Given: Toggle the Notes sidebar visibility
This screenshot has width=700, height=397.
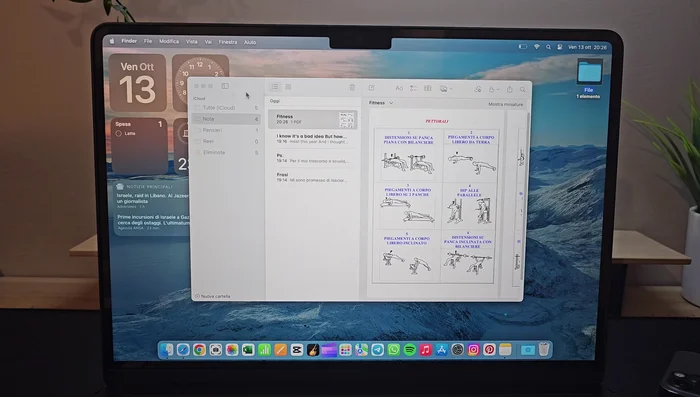Looking at the screenshot, I should coord(225,86).
